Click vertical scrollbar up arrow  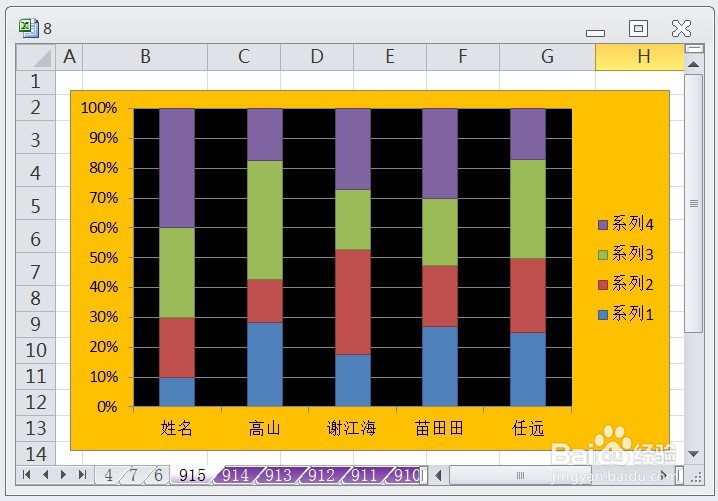coord(694,64)
